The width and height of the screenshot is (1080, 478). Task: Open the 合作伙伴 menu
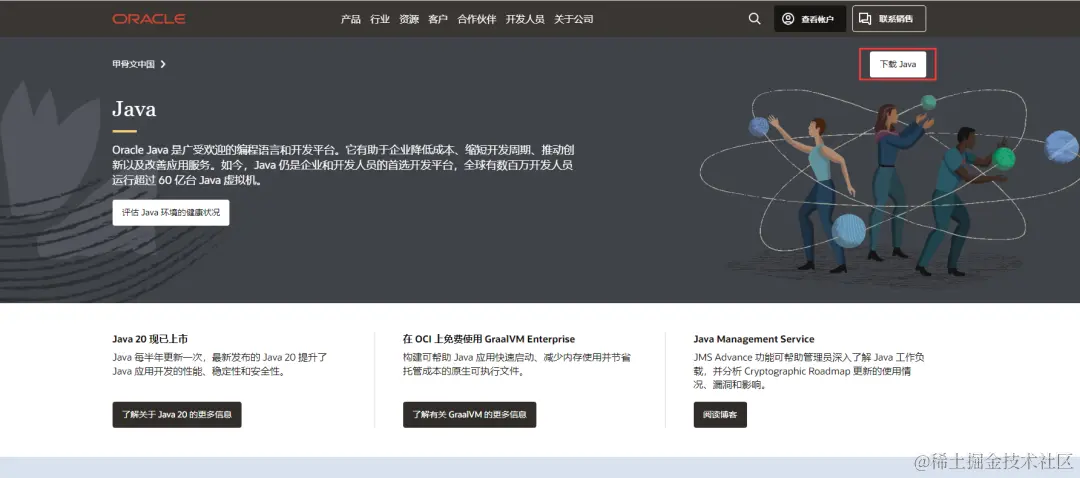[x=477, y=19]
